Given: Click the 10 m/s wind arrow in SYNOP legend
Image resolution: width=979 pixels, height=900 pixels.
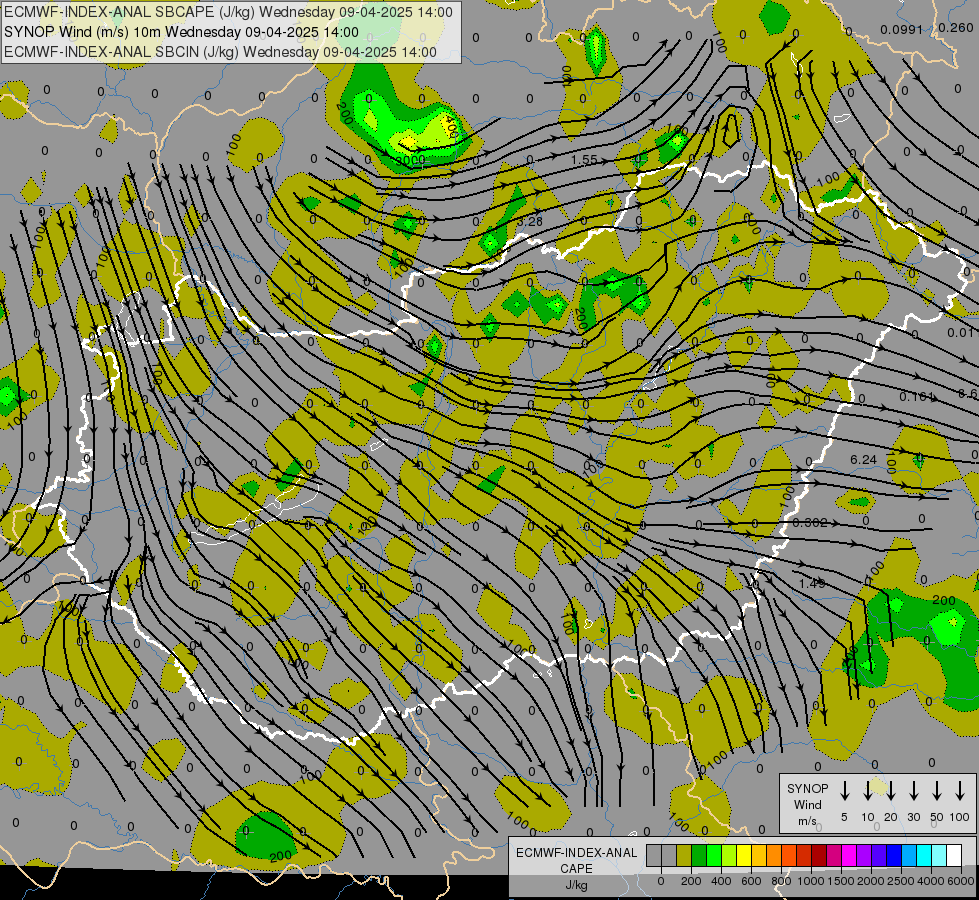Looking at the screenshot, I should pos(867,790).
